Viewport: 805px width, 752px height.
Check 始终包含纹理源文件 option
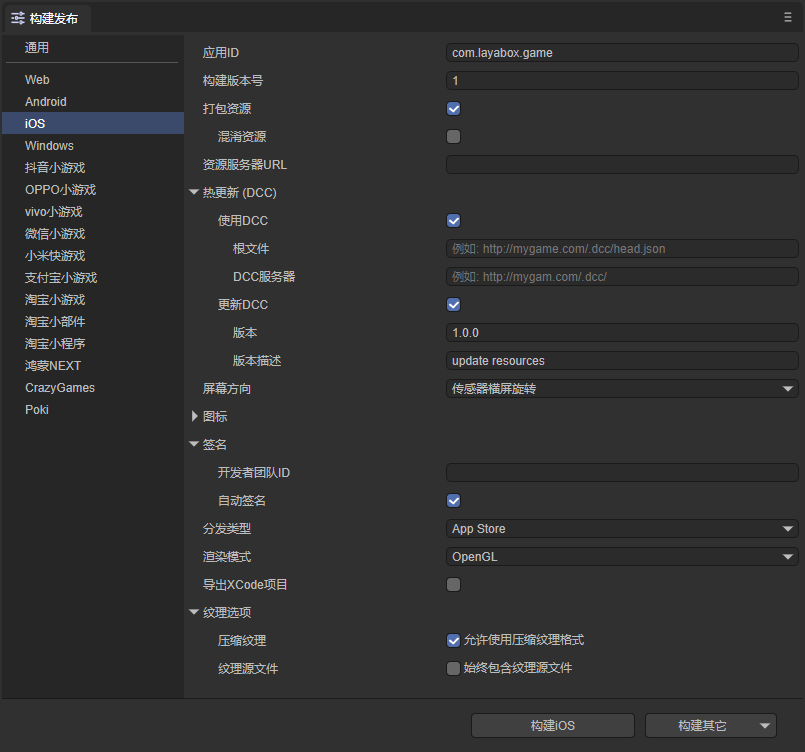point(453,669)
